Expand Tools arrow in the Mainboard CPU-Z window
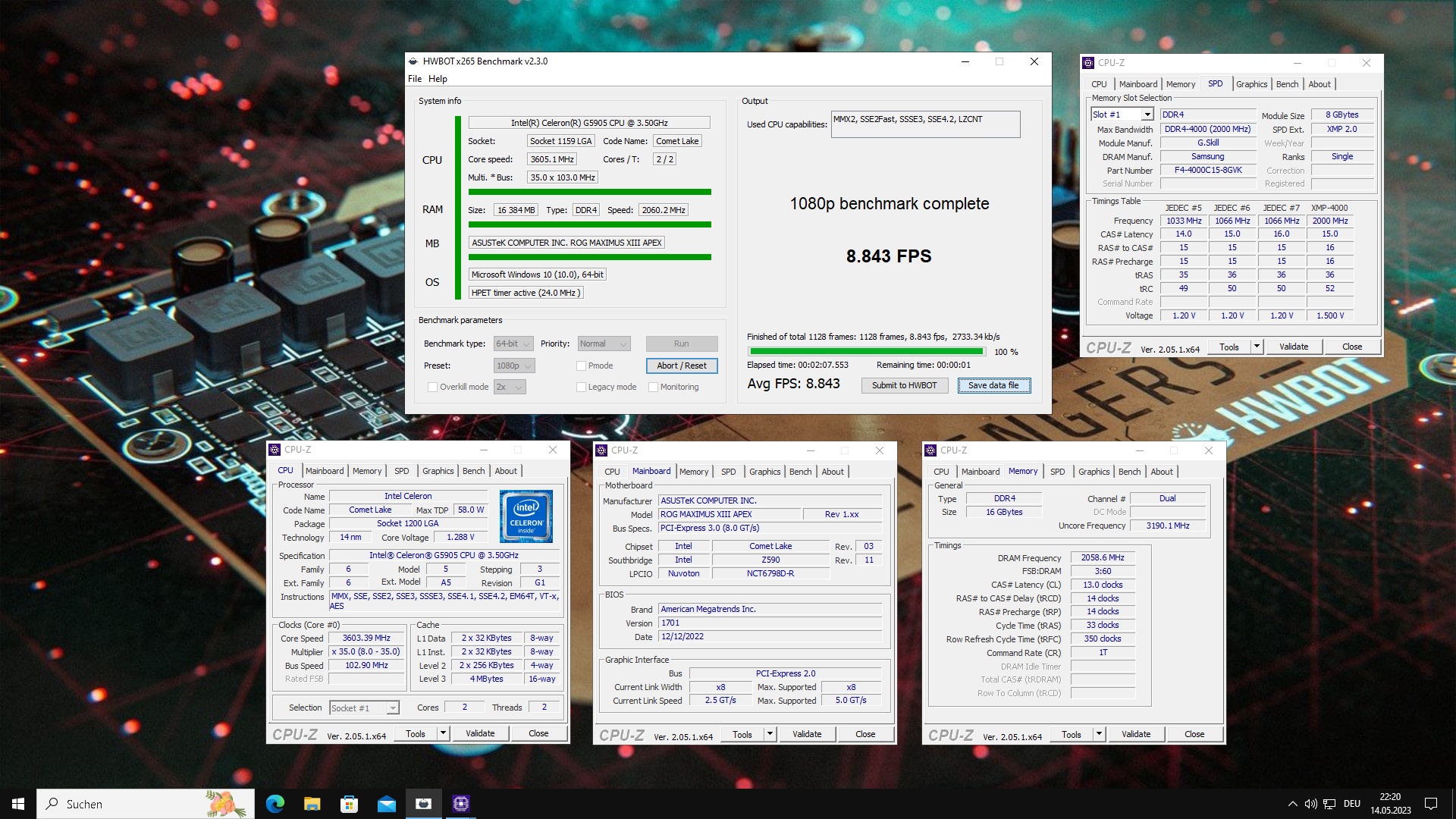The height and width of the screenshot is (819, 1456). (770, 734)
